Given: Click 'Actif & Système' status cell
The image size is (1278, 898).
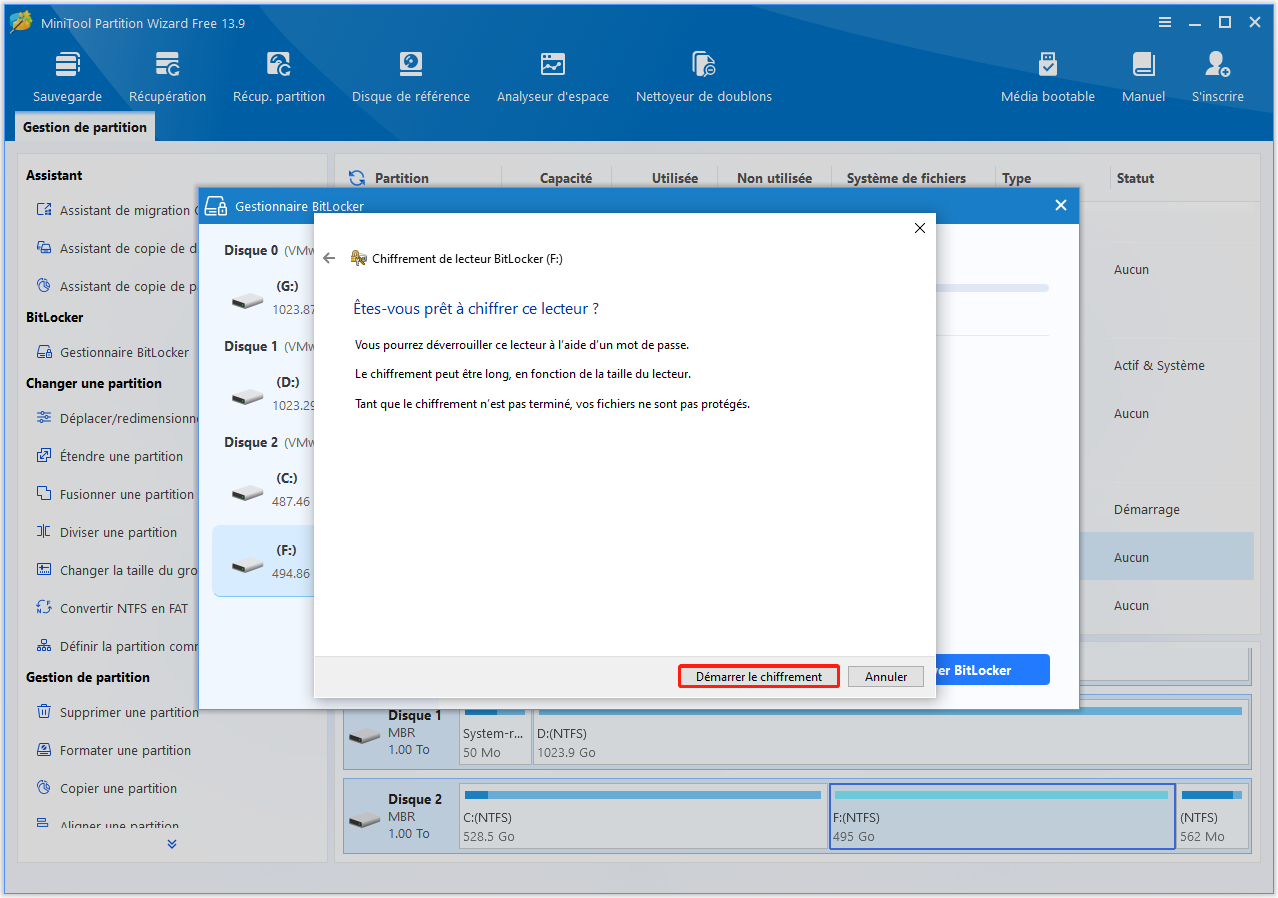Looking at the screenshot, I should click(1159, 365).
